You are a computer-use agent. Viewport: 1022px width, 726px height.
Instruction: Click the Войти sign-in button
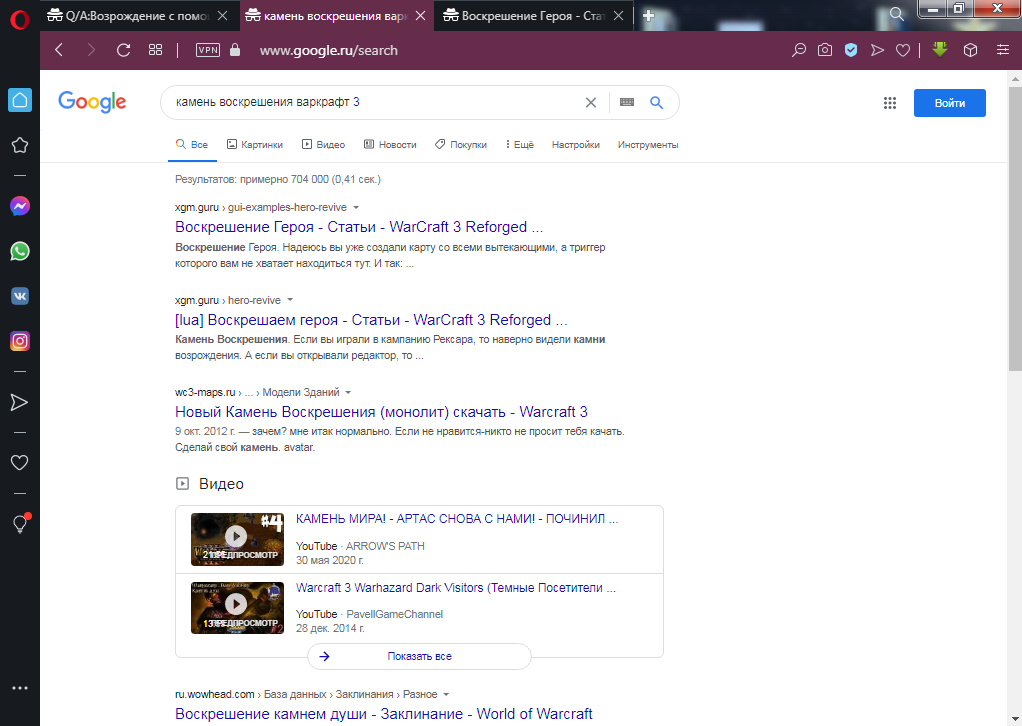click(950, 103)
